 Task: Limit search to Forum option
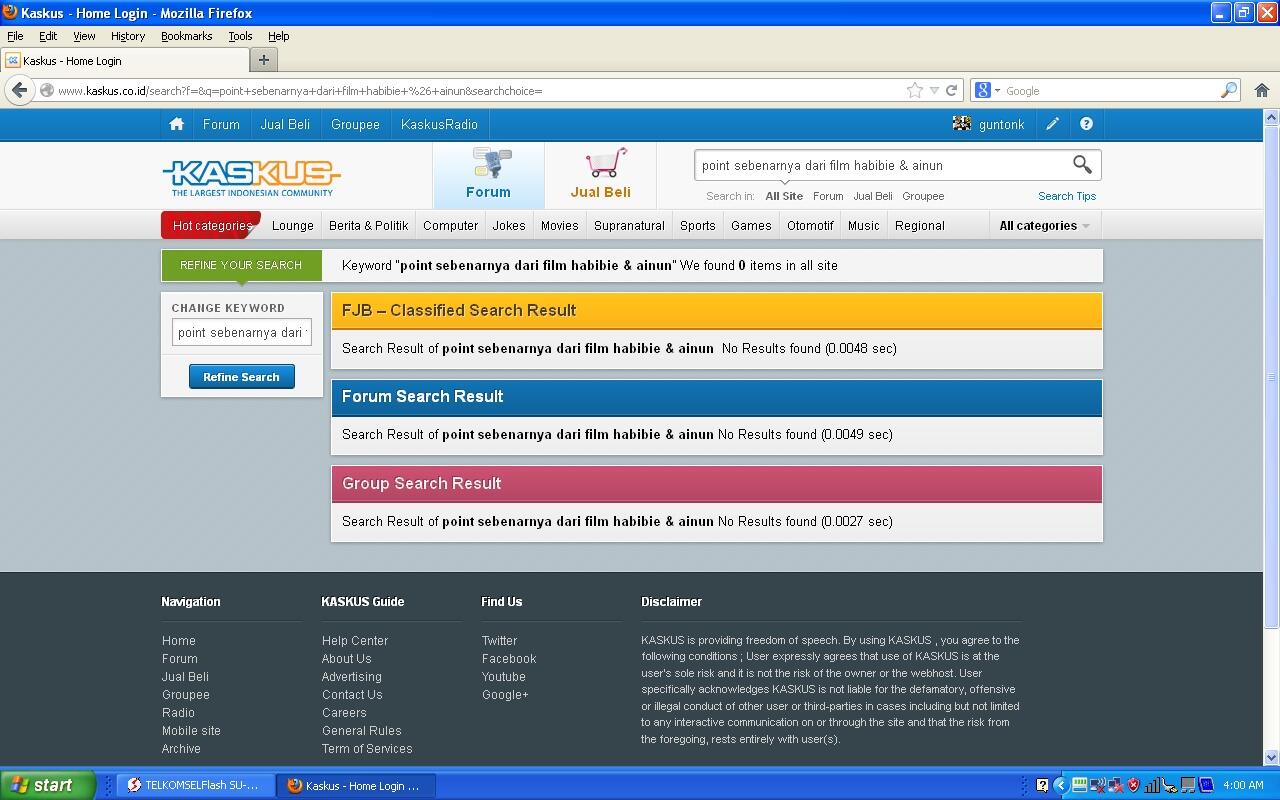[x=828, y=196]
